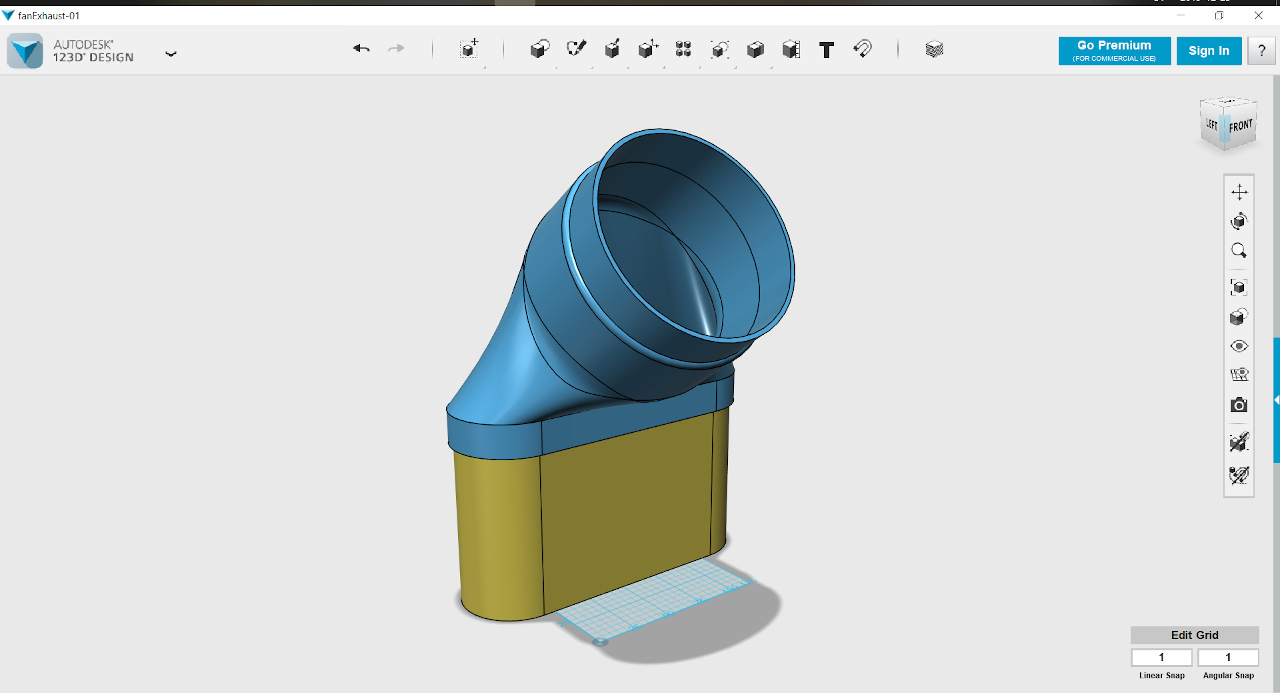The image size is (1280, 693).
Task: Take a screenshot with camera icon
Action: pyautogui.click(x=1239, y=405)
